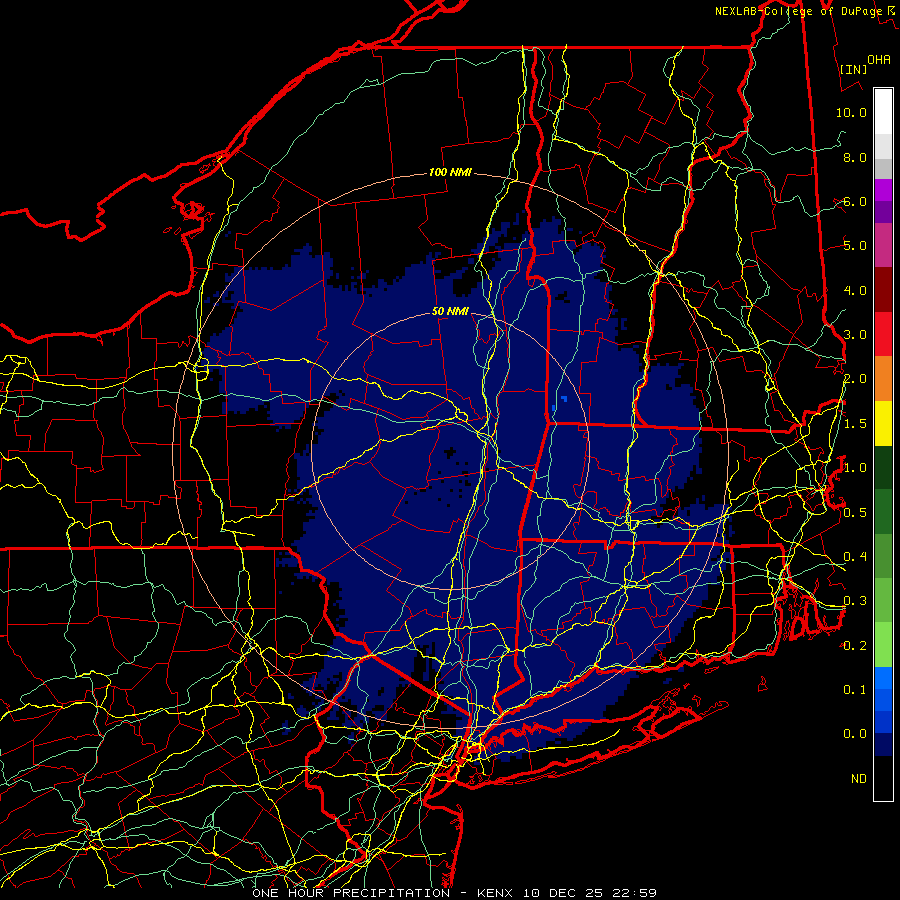Click the 0.2 legend value
The width and height of the screenshot is (900, 900).
pyautogui.click(x=855, y=646)
